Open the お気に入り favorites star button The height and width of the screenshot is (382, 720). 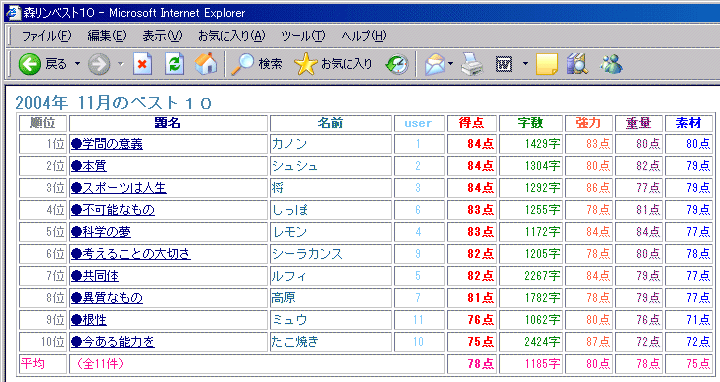click(x=333, y=64)
